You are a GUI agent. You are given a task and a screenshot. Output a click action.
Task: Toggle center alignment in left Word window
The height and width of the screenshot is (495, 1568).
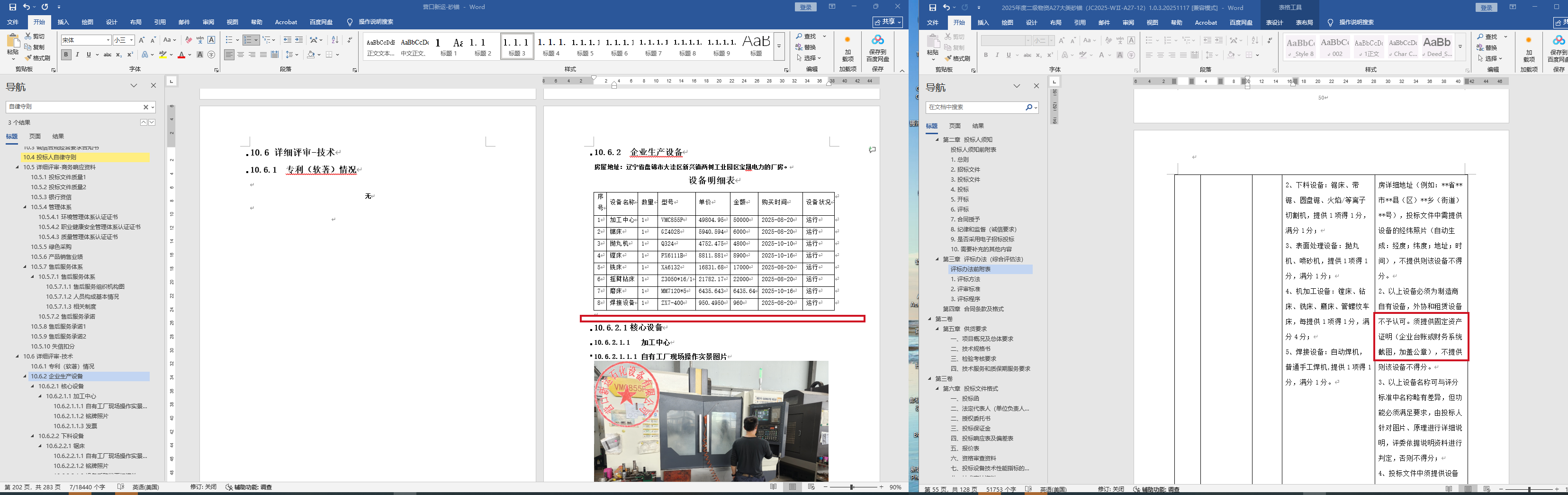241,55
